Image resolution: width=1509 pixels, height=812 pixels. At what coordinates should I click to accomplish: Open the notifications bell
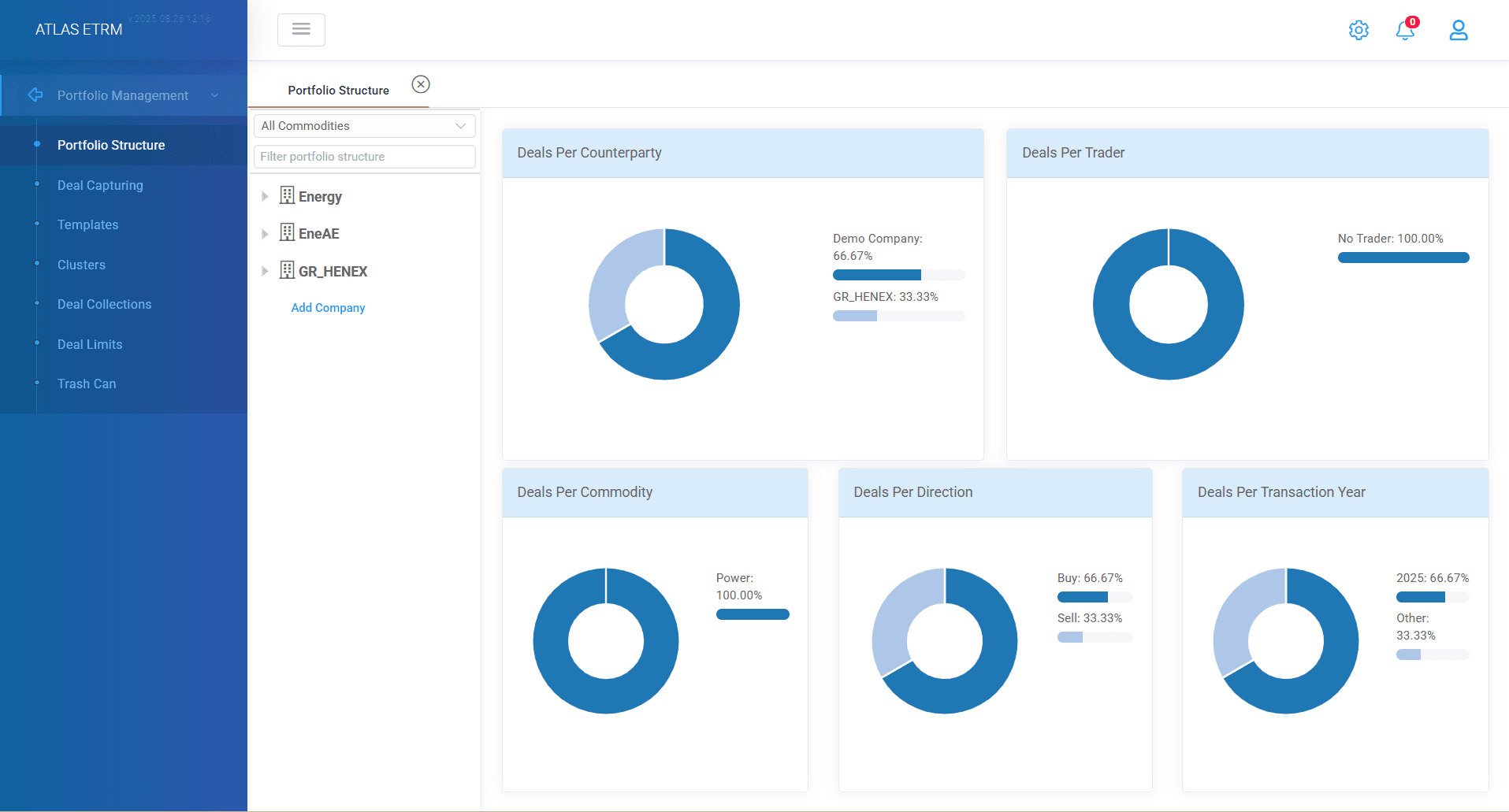1406,29
